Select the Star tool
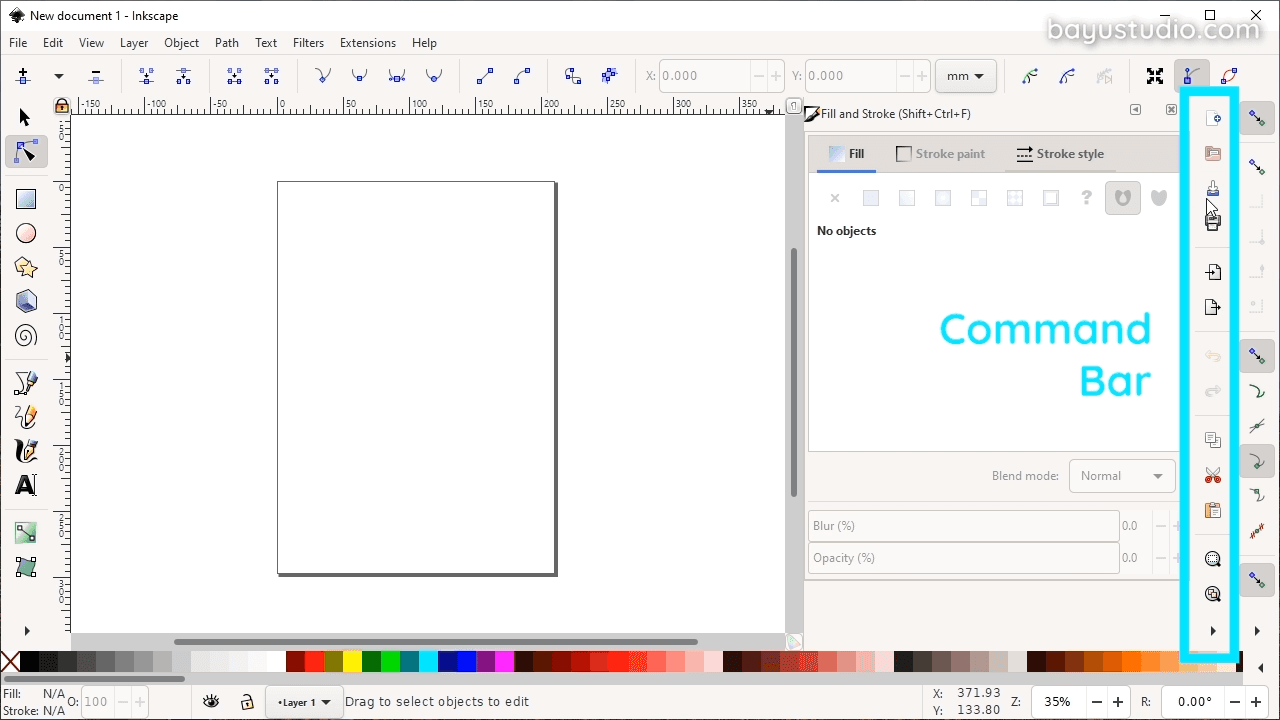 point(25,267)
